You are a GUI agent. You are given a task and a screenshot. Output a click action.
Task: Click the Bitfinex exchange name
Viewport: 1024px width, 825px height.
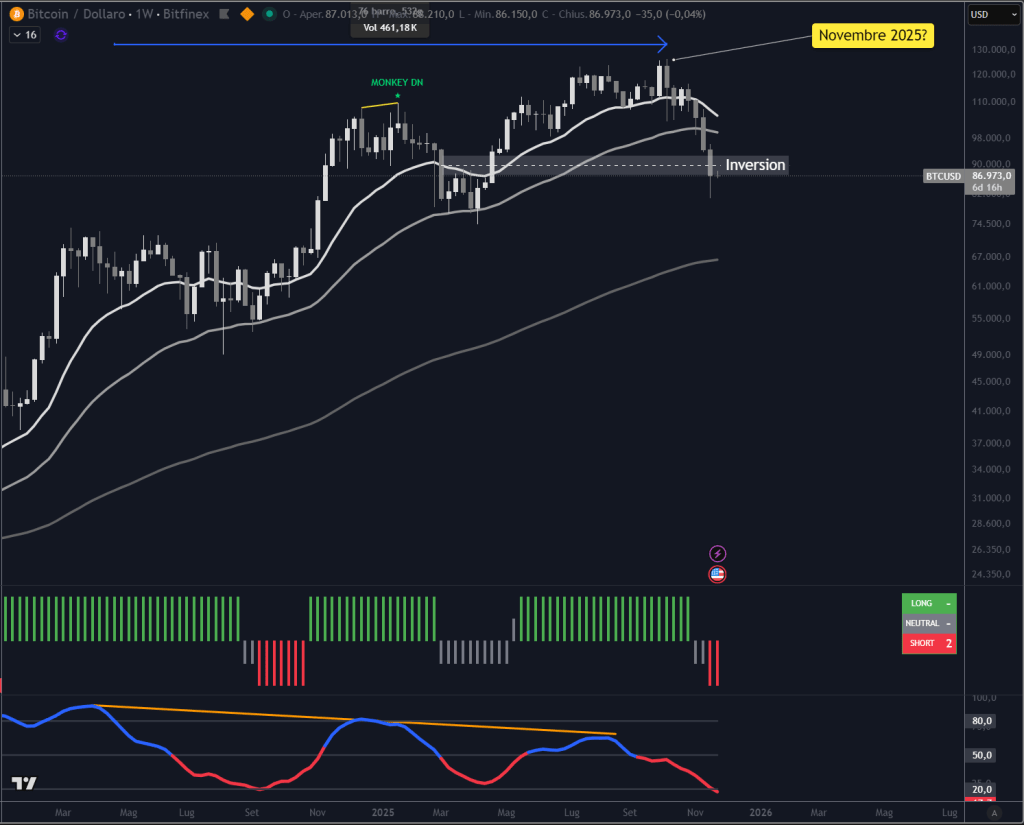click(x=187, y=14)
